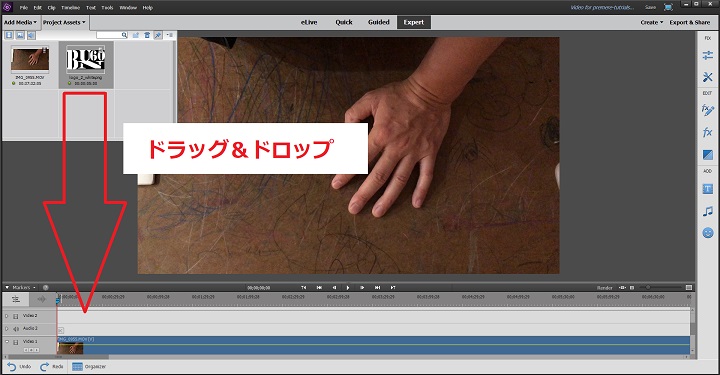Open the Window menu
The image size is (720, 375).
click(x=128, y=8)
